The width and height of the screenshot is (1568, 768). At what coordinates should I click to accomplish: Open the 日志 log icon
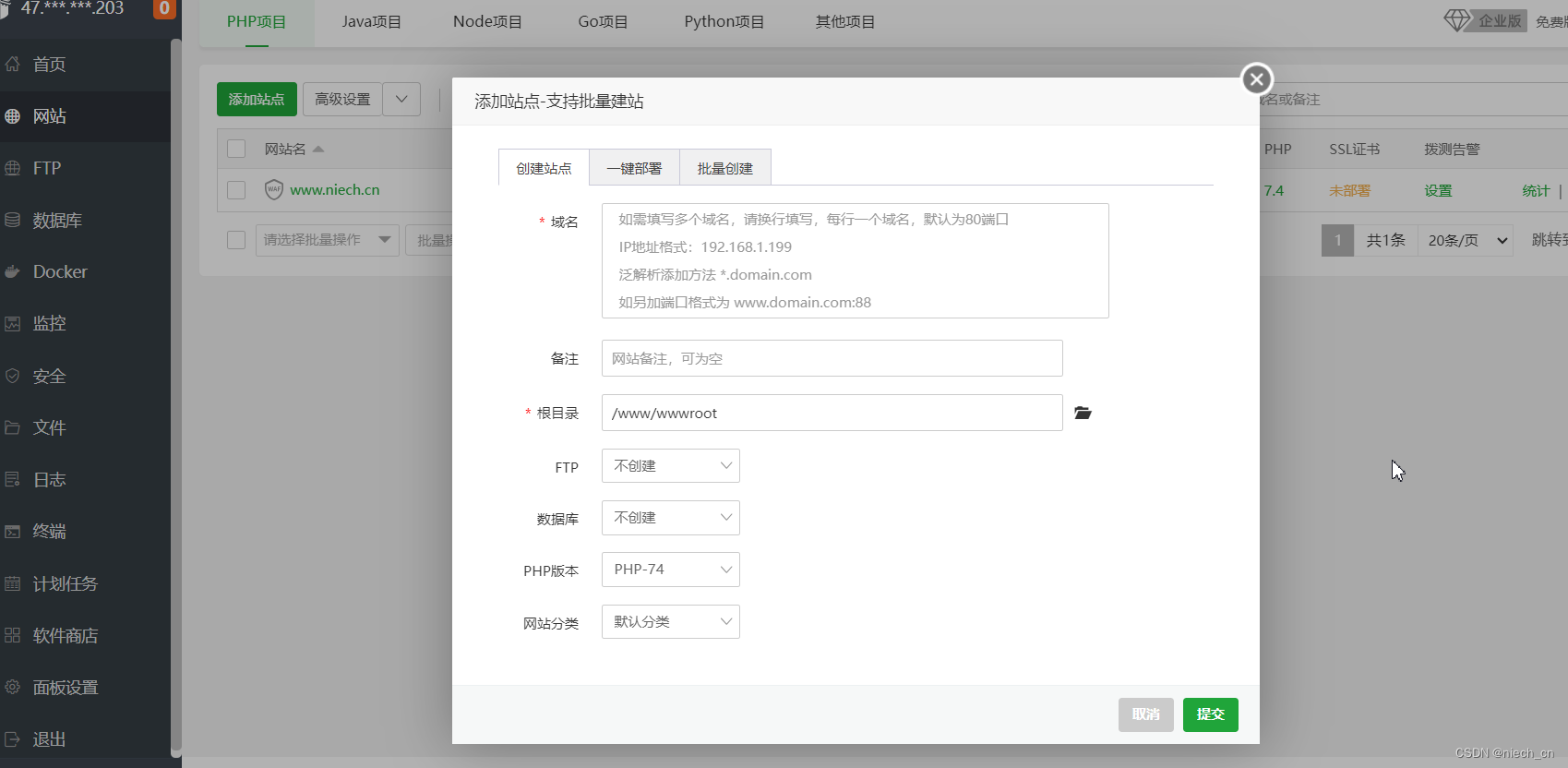click(13, 479)
